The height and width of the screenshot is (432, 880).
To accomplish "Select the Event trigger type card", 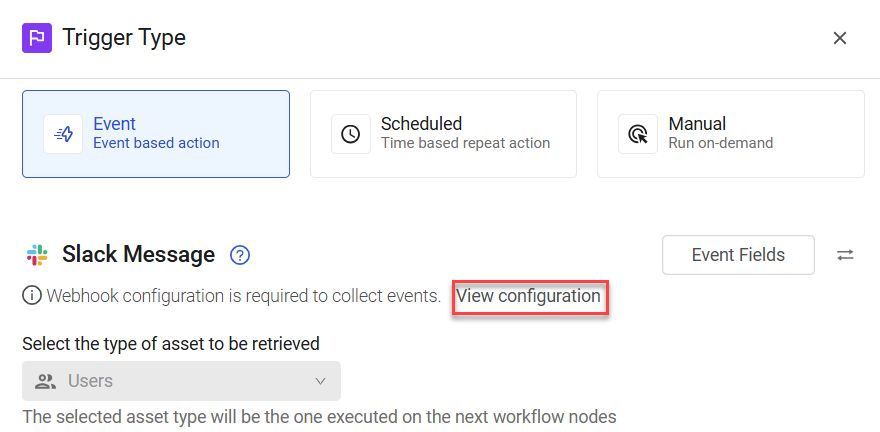I will point(156,134).
